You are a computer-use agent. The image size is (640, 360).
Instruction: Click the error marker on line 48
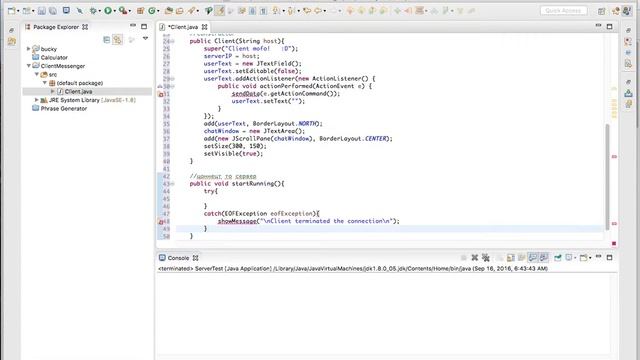tap(161, 222)
